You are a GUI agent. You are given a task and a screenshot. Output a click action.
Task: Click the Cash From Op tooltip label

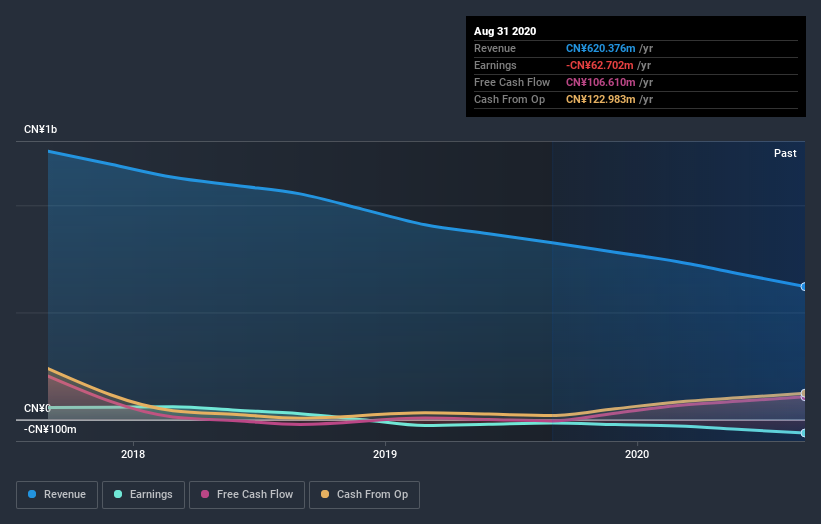coord(509,99)
